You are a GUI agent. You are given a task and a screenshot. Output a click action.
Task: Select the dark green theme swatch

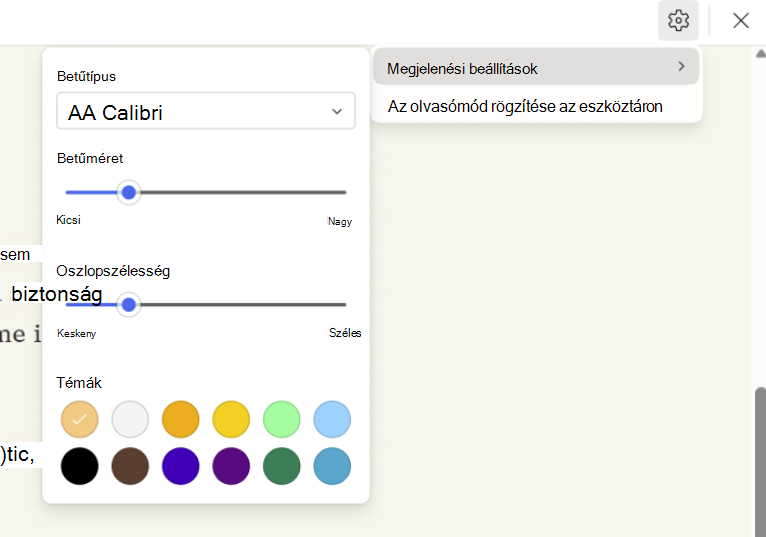point(282,466)
